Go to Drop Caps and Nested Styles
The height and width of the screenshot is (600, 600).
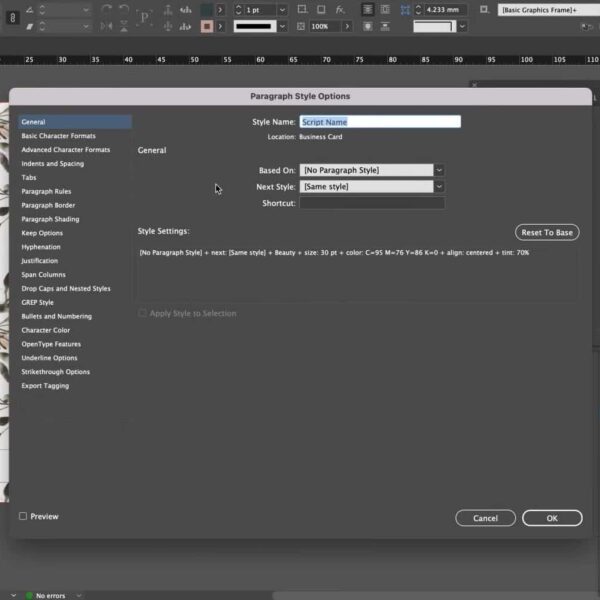tap(66, 288)
